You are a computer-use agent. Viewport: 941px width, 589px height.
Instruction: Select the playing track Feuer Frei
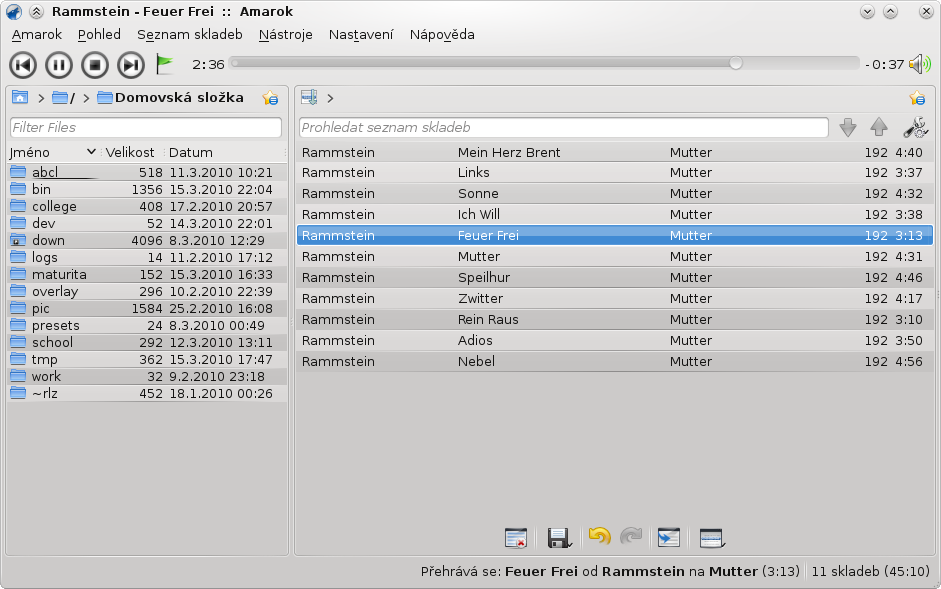coord(615,235)
